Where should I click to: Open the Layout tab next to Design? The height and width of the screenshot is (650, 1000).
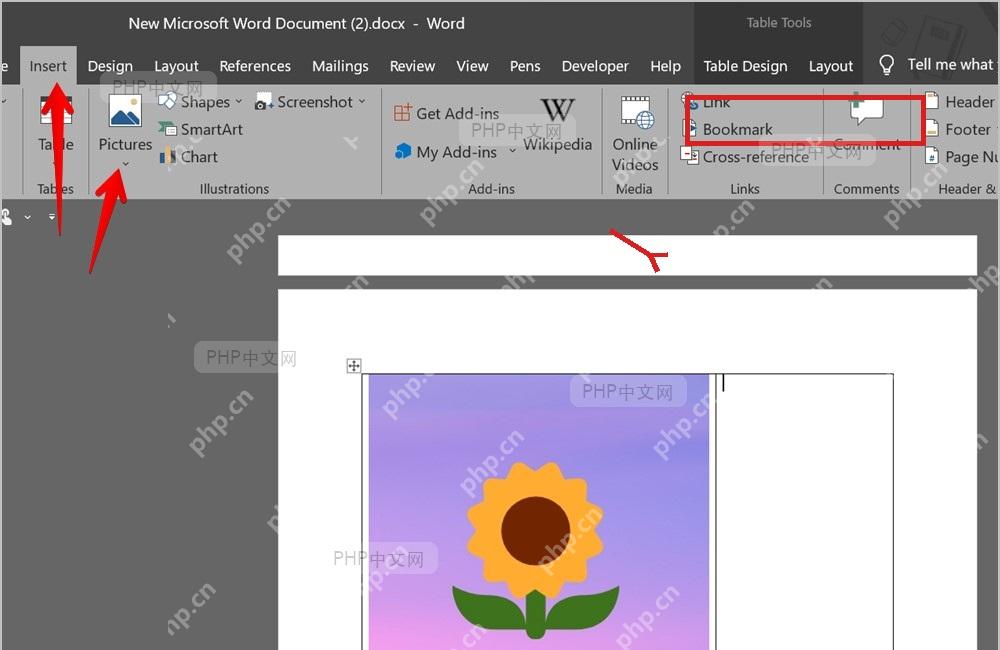(176, 66)
